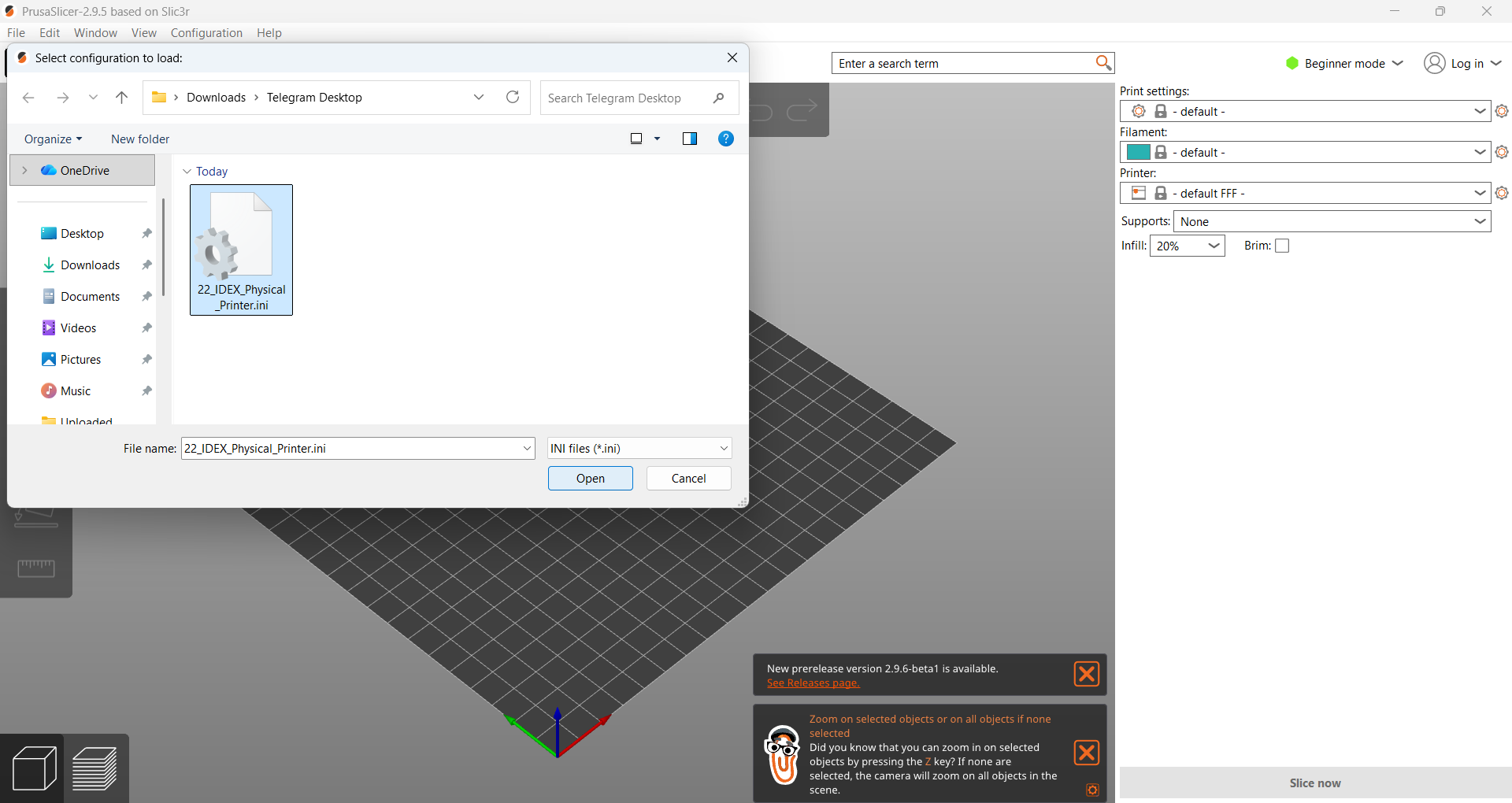Close the Select configuration dialog

[x=732, y=57]
